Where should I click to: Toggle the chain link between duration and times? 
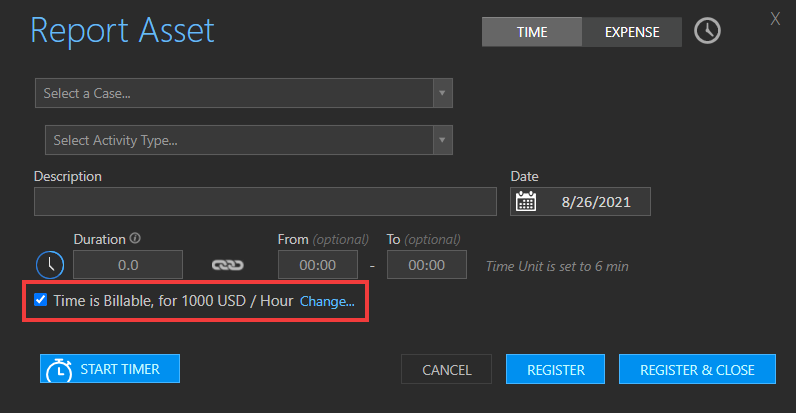click(227, 265)
